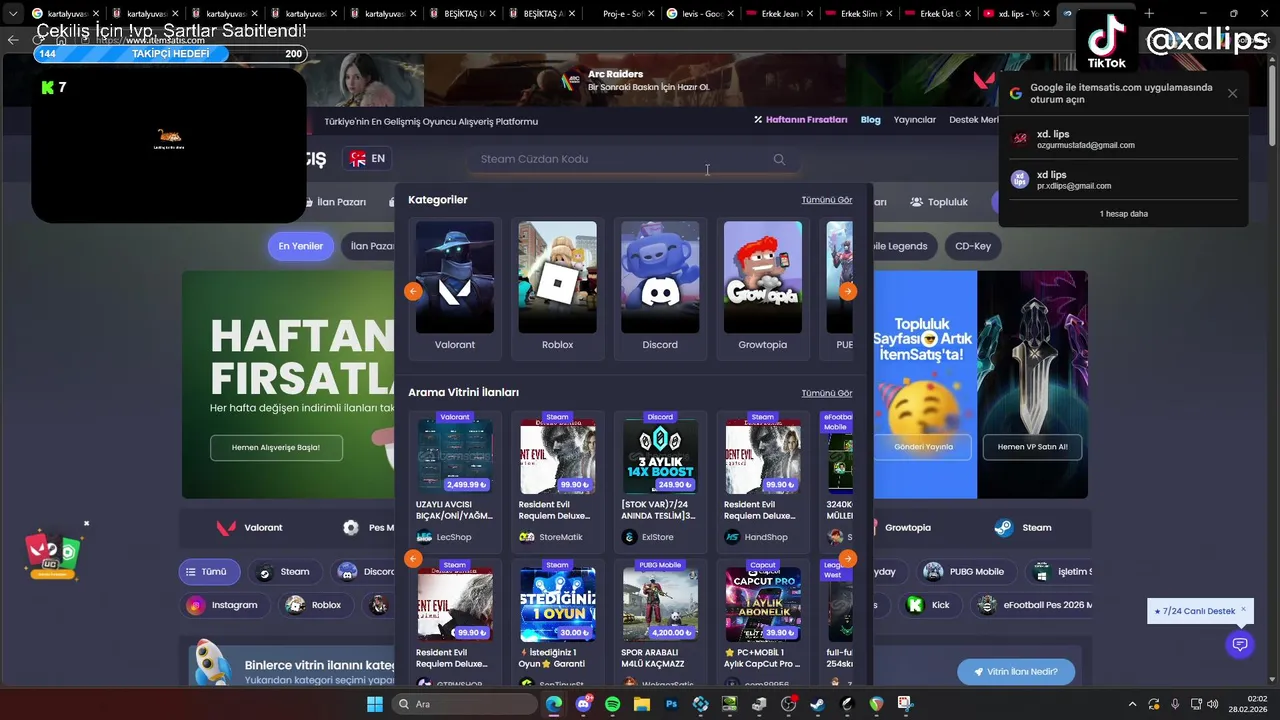Open Spotify from the taskbar
Image resolution: width=1280 pixels, height=720 pixels.
612,704
